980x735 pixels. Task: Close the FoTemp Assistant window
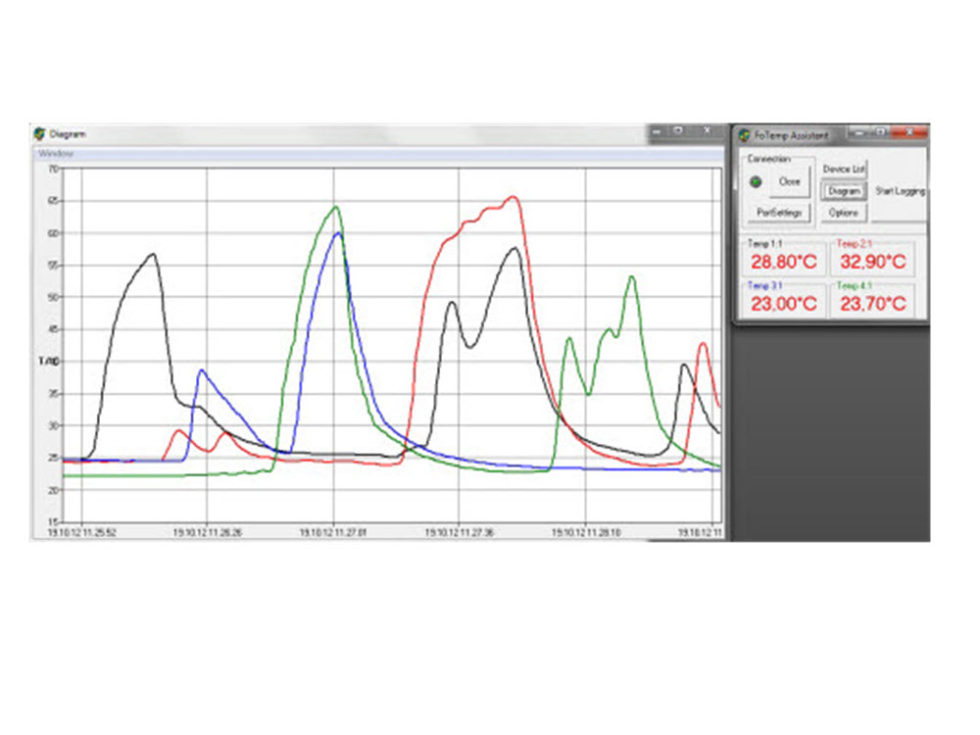point(908,132)
